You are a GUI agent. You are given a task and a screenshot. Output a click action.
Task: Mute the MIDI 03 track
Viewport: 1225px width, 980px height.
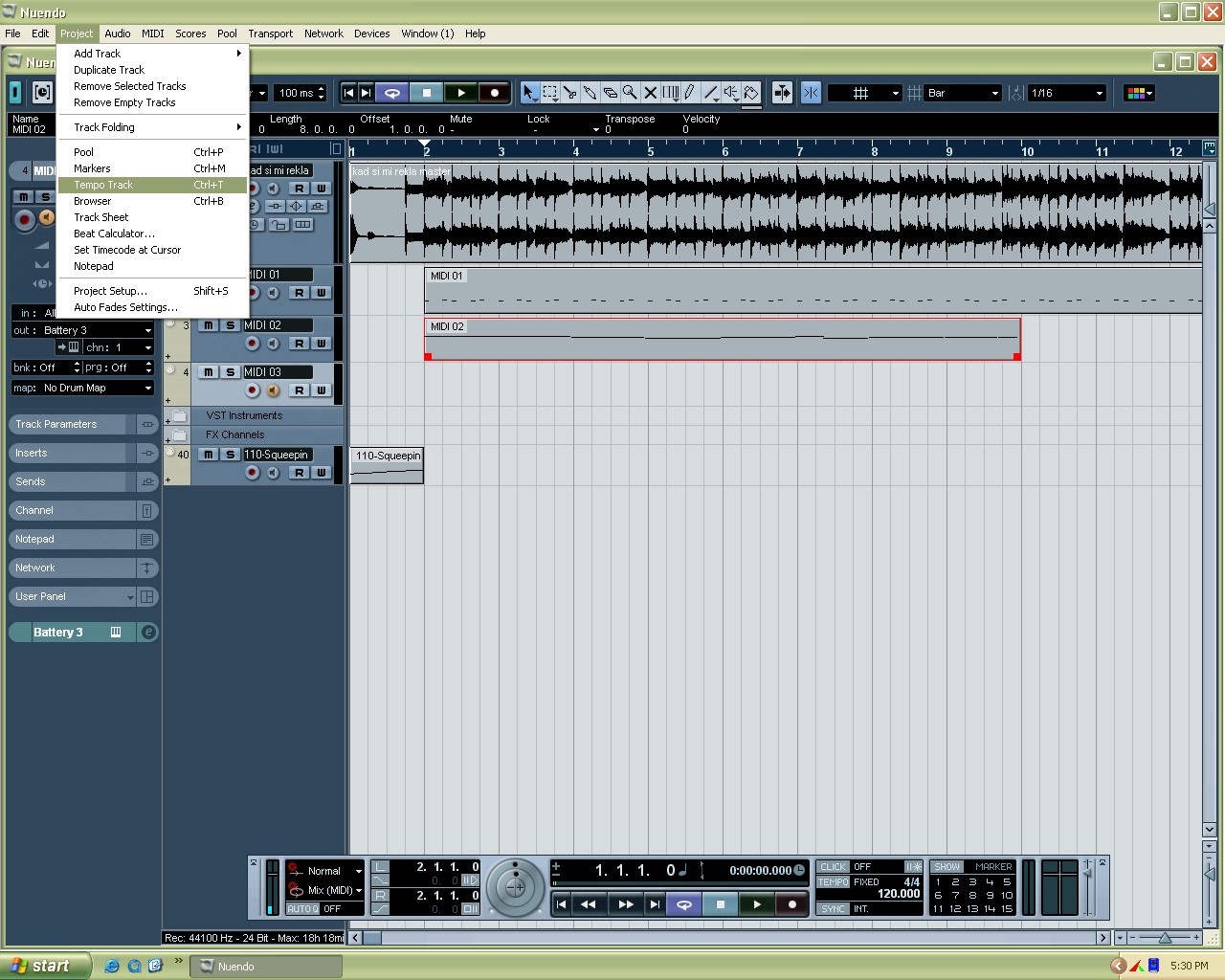tap(209, 372)
